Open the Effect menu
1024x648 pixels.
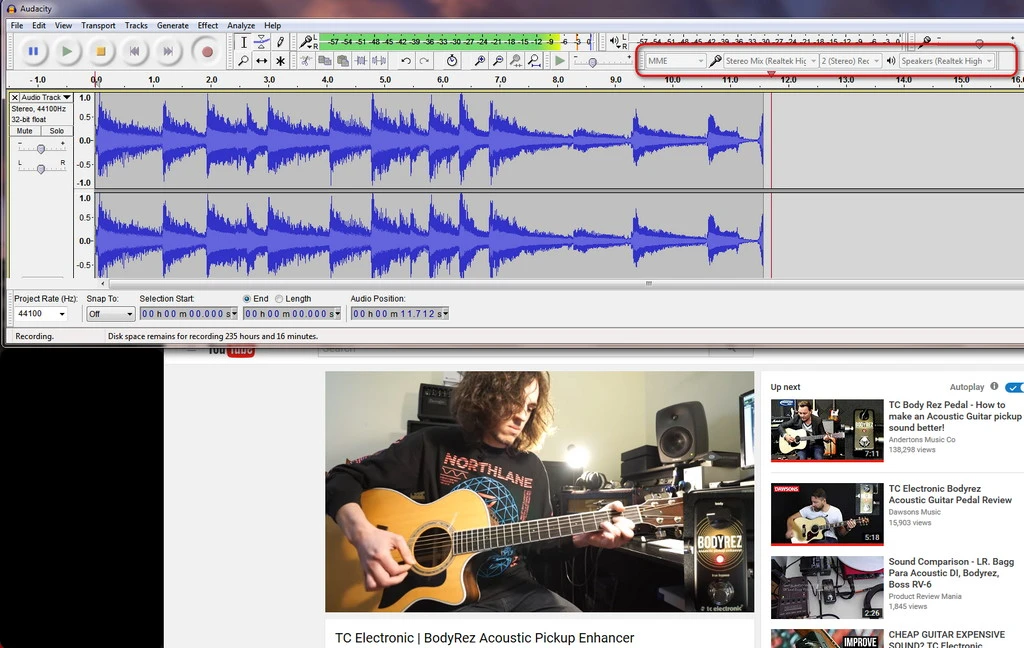[x=208, y=25]
